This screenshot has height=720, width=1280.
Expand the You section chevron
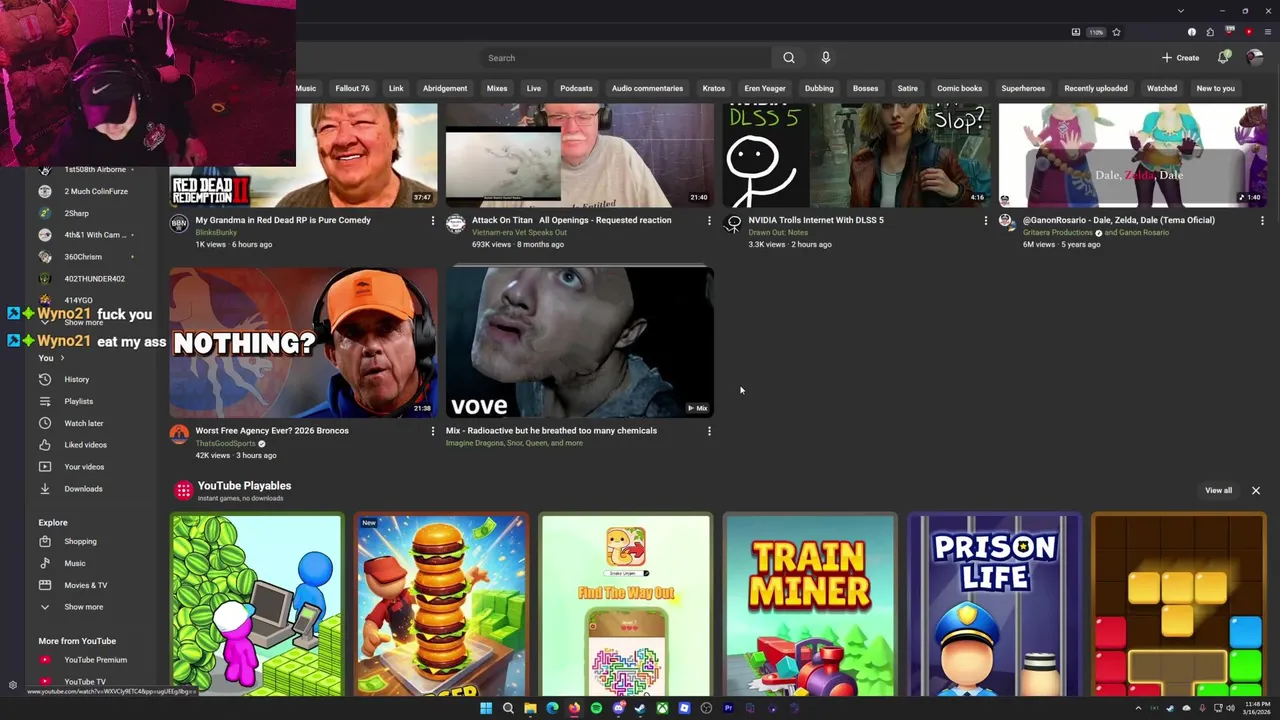coord(62,358)
